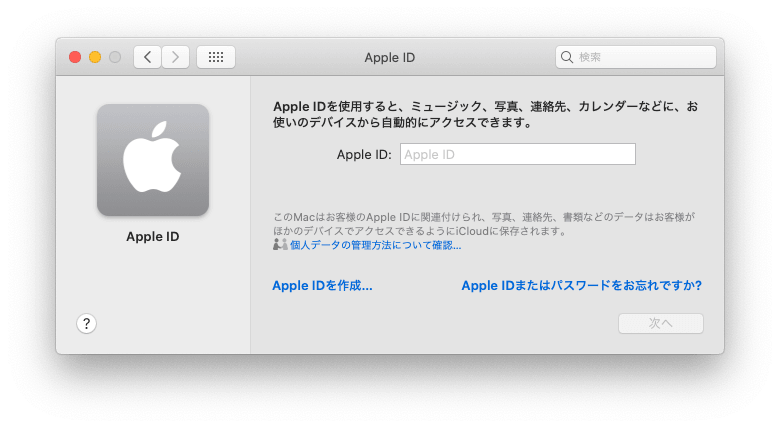The height and width of the screenshot is (428, 780).
Task: Click the magnifying glass search icon
Action: coord(567,57)
